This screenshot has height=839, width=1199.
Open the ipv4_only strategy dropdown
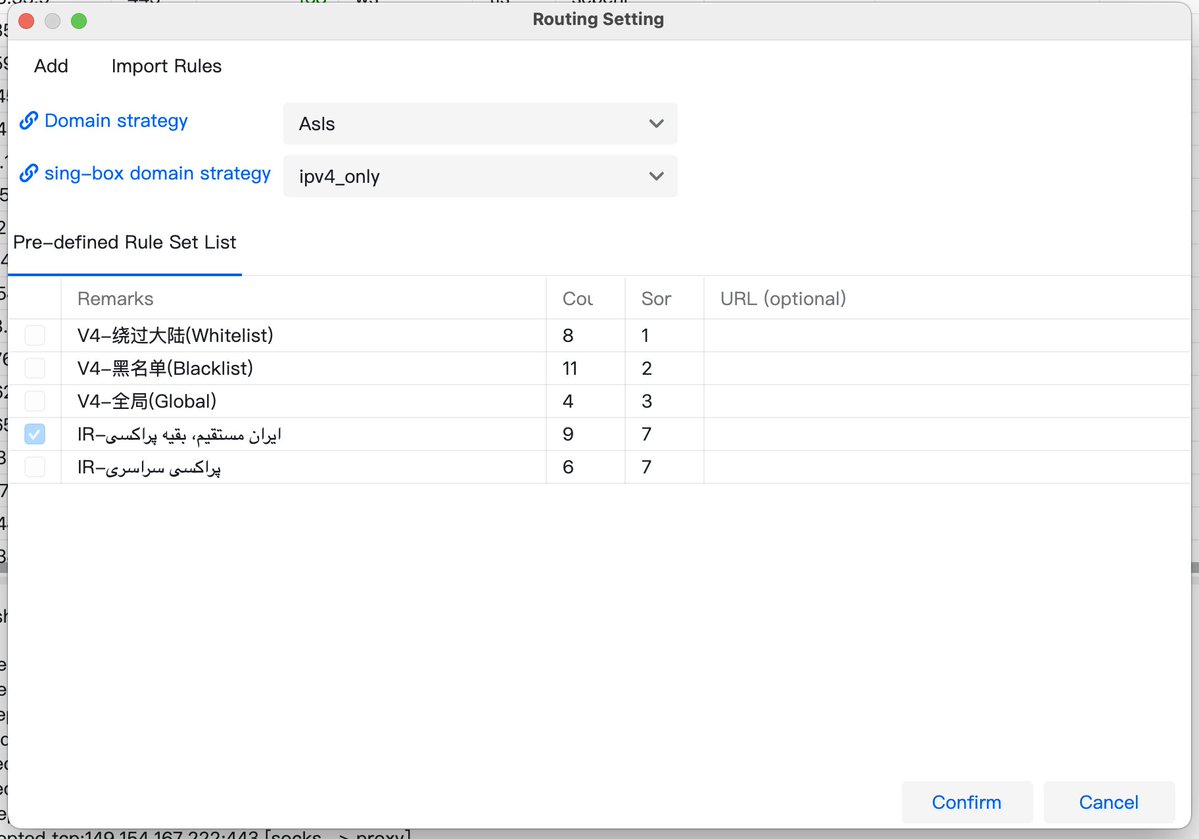[480, 177]
